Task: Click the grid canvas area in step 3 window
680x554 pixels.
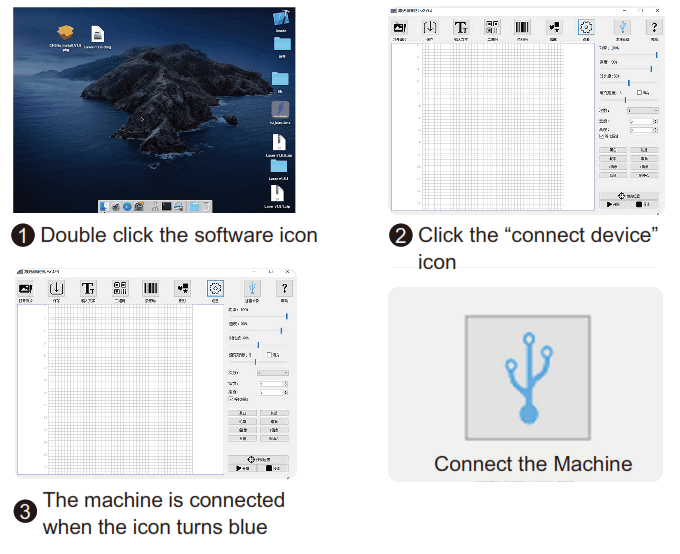Action: [121, 389]
